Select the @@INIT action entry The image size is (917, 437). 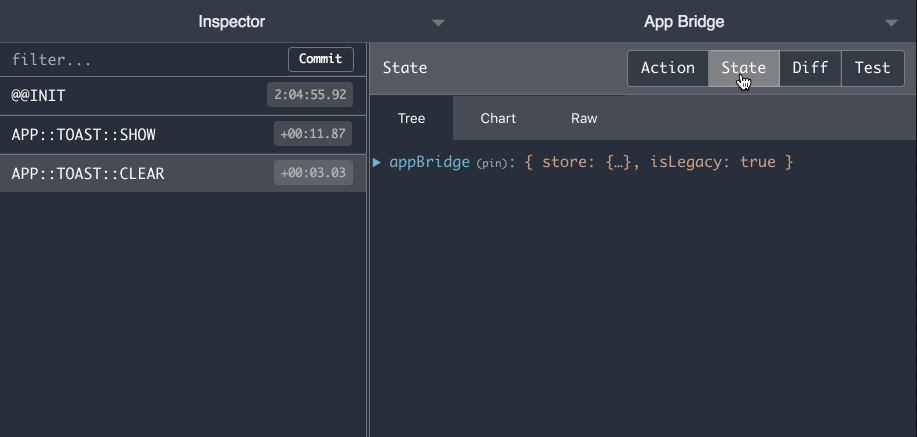point(183,95)
